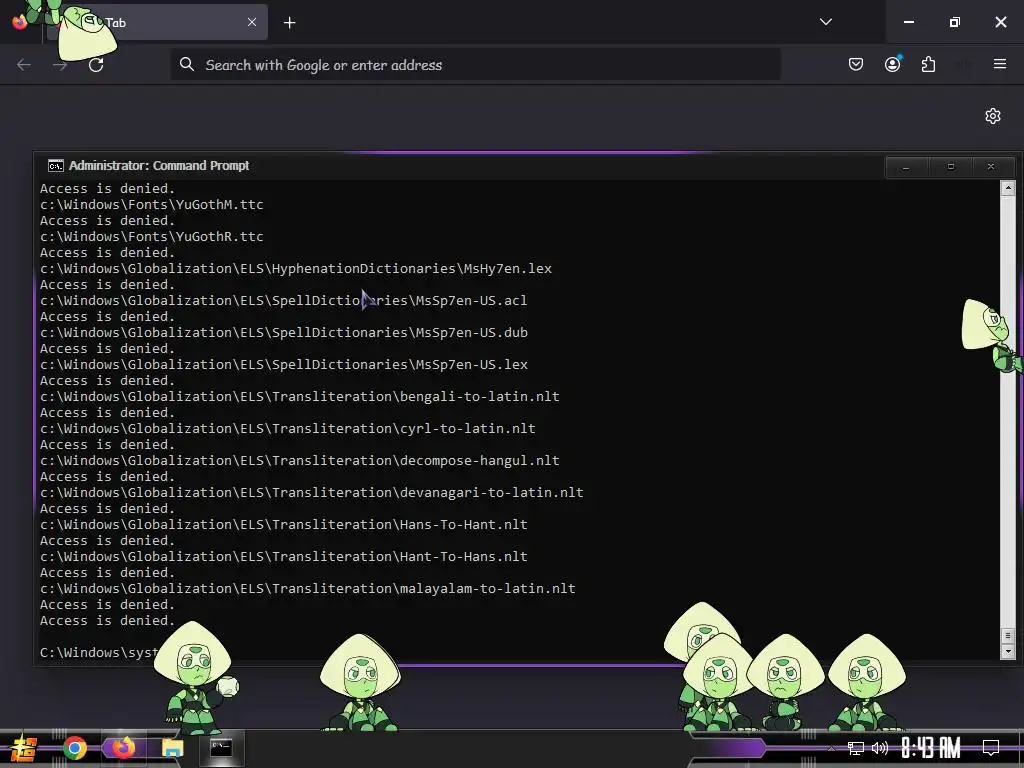This screenshot has height=768, width=1024.
Task: Open a new tab with the plus button
Action: pyautogui.click(x=289, y=23)
